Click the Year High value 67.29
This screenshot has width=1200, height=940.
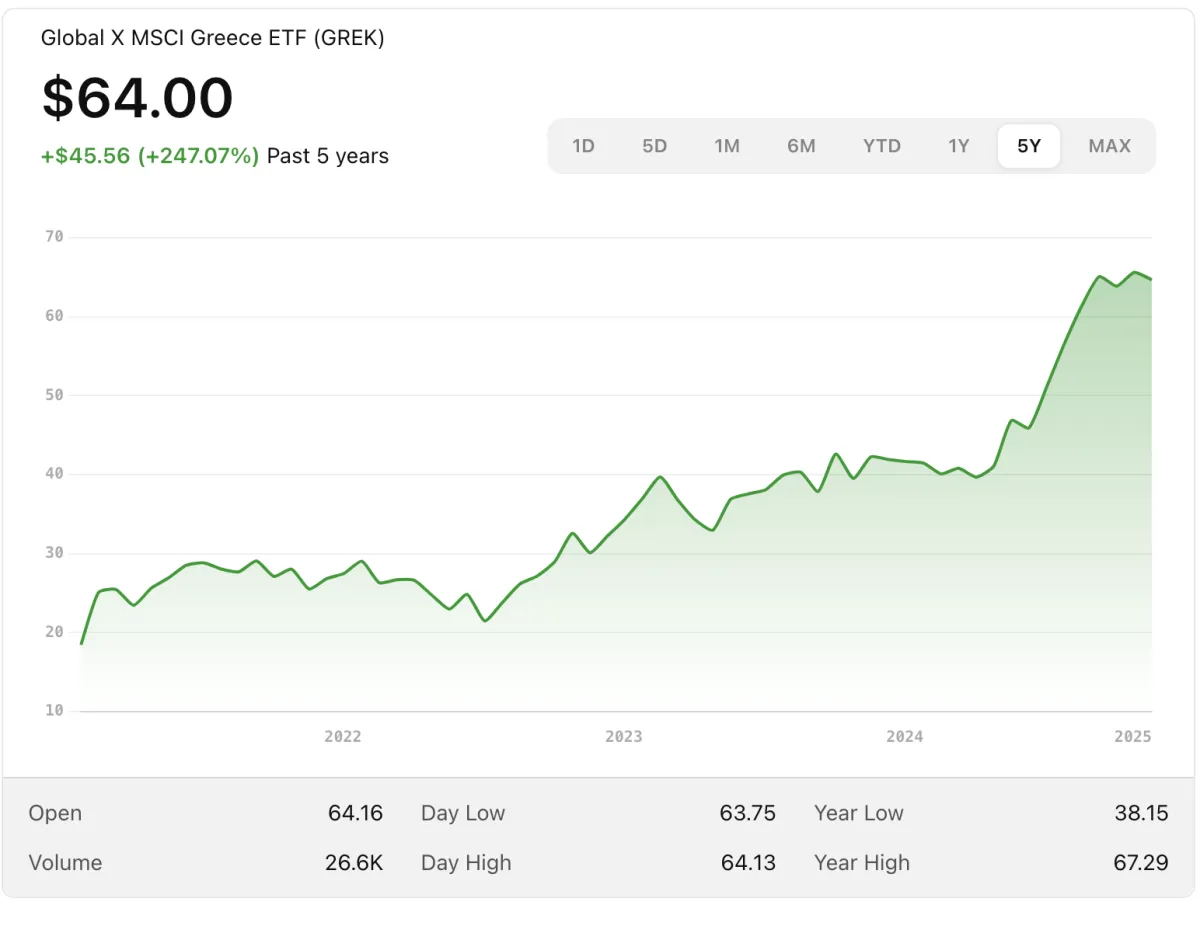click(x=1140, y=863)
